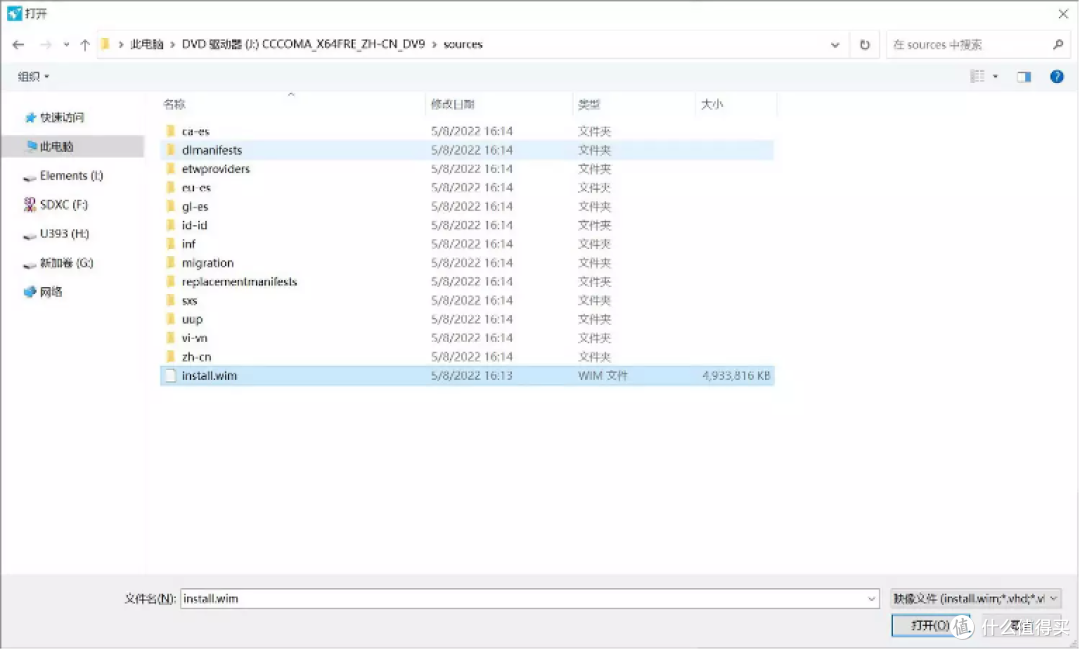Expand the address bar history dropdown
This screenshot has width=1080, height=650.
835,45
